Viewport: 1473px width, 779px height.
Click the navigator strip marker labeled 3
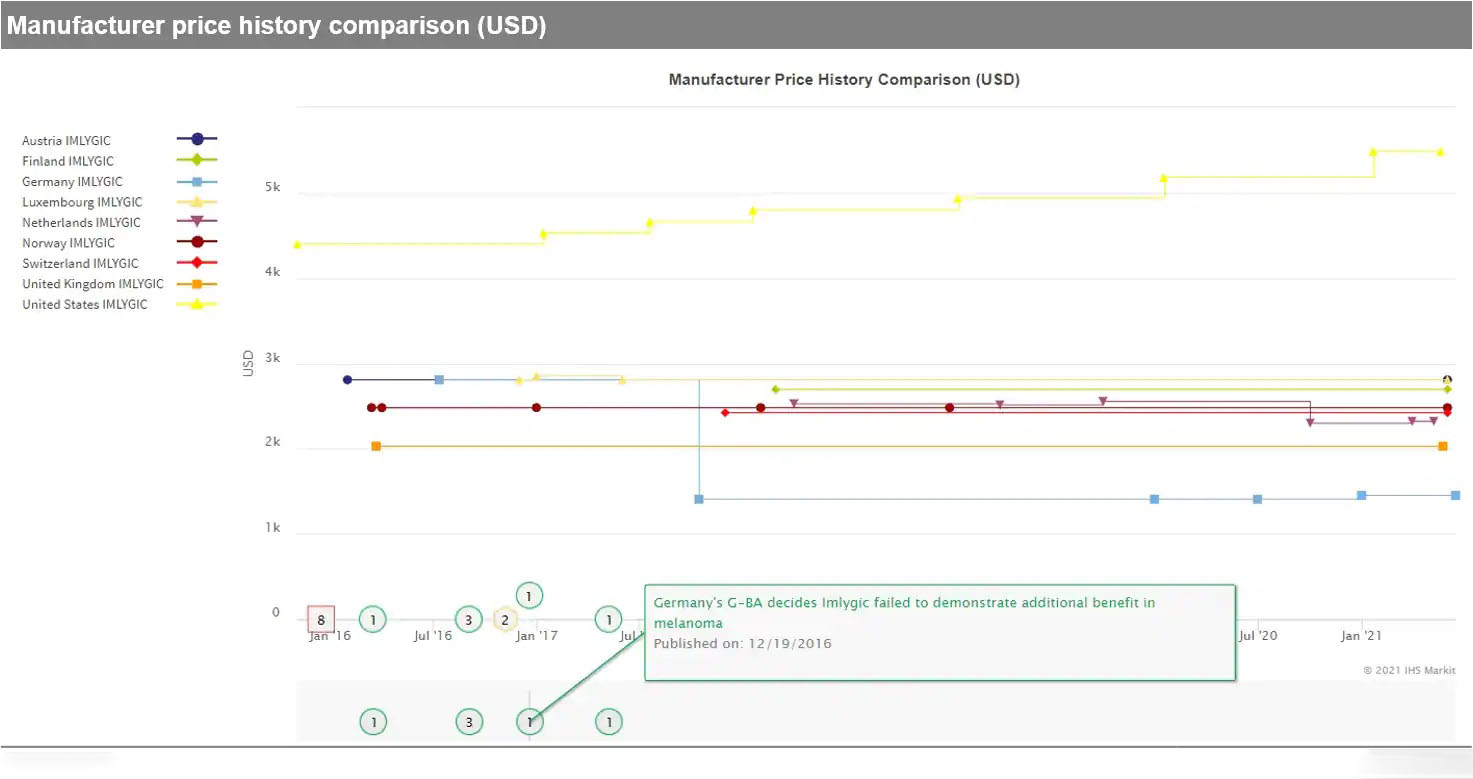pyautogui.click(x=468, y=722)
